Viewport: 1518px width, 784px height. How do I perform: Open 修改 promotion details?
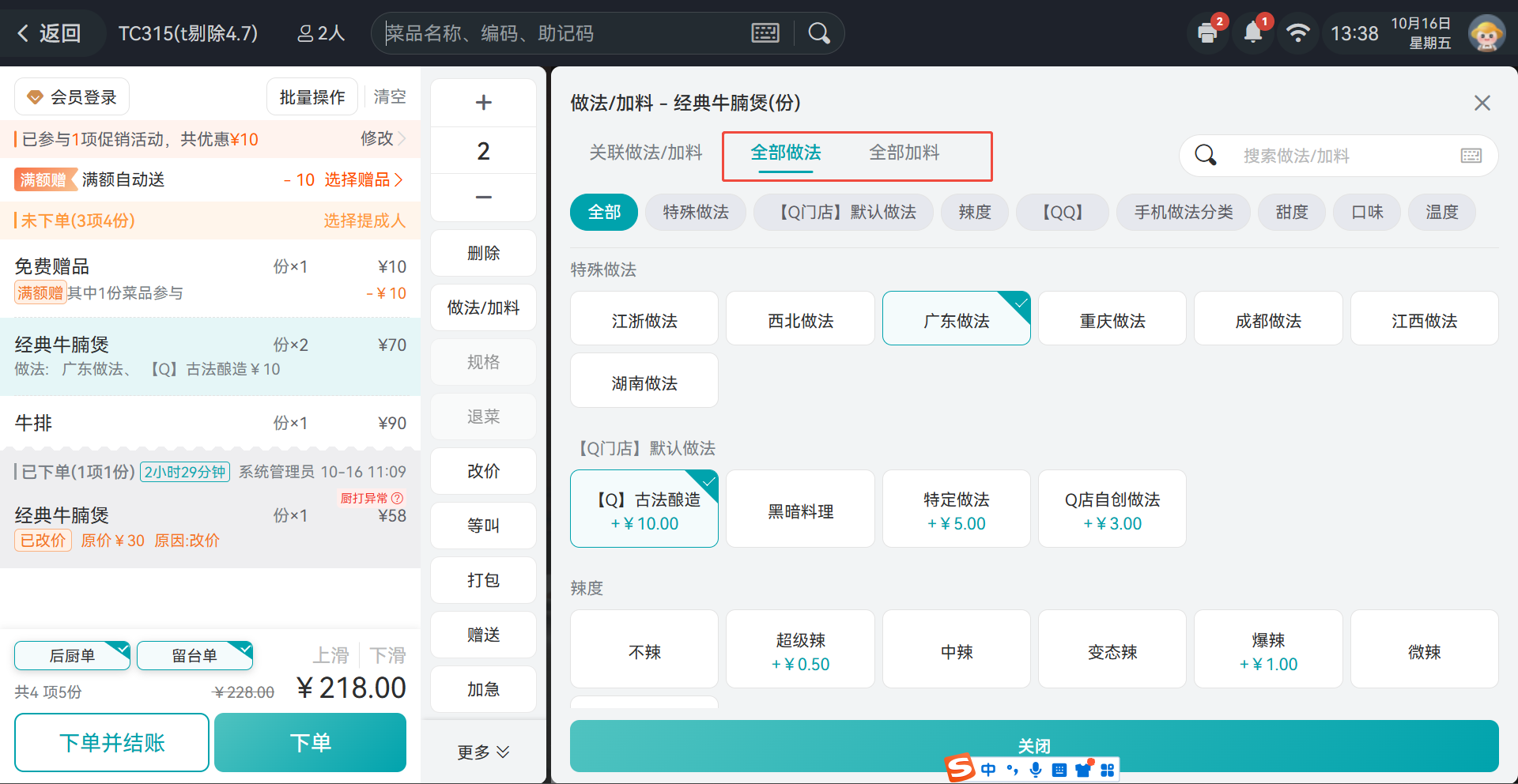point(383,138)
